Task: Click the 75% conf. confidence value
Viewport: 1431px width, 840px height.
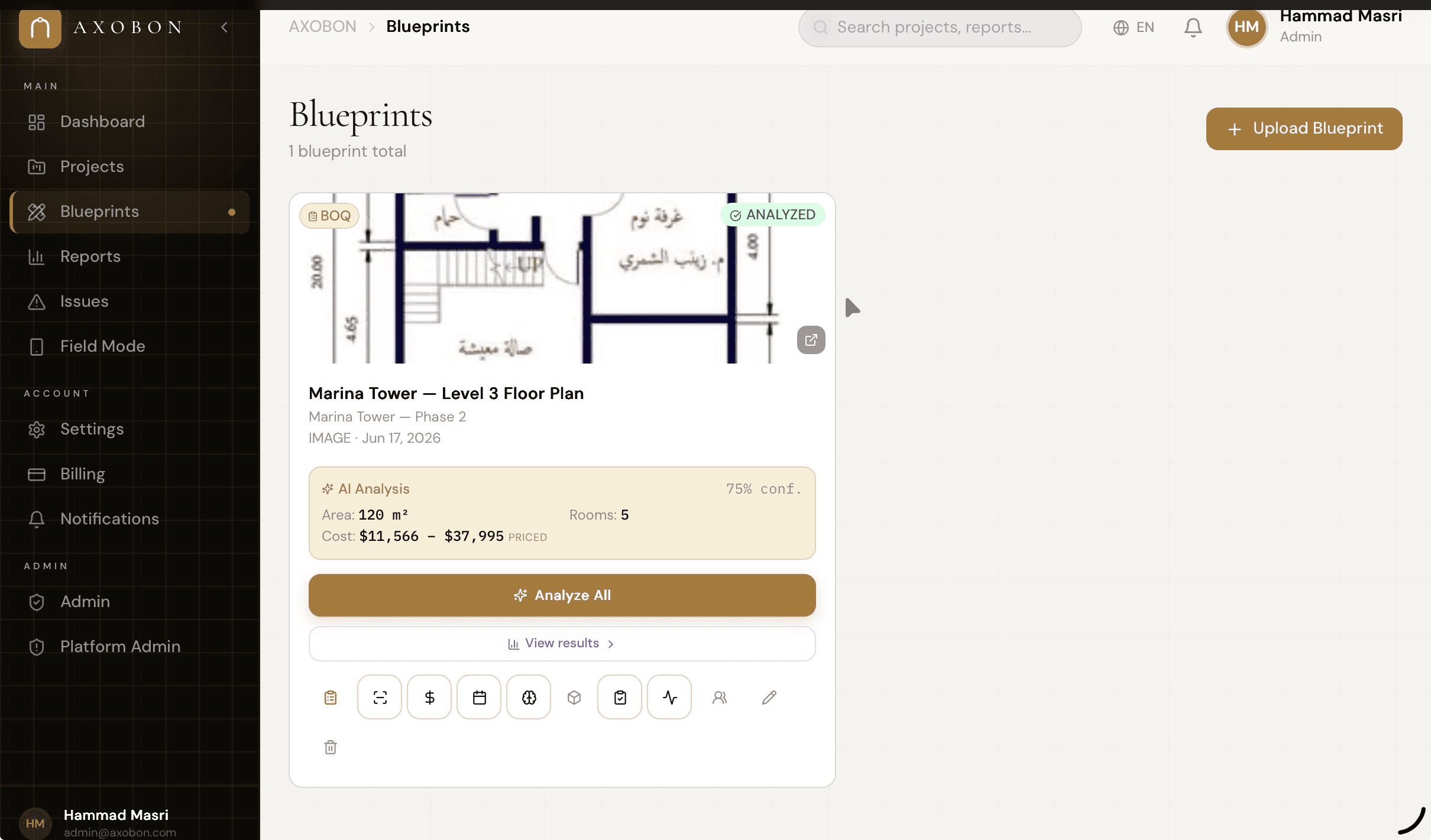Action: [x=763, y=489]
